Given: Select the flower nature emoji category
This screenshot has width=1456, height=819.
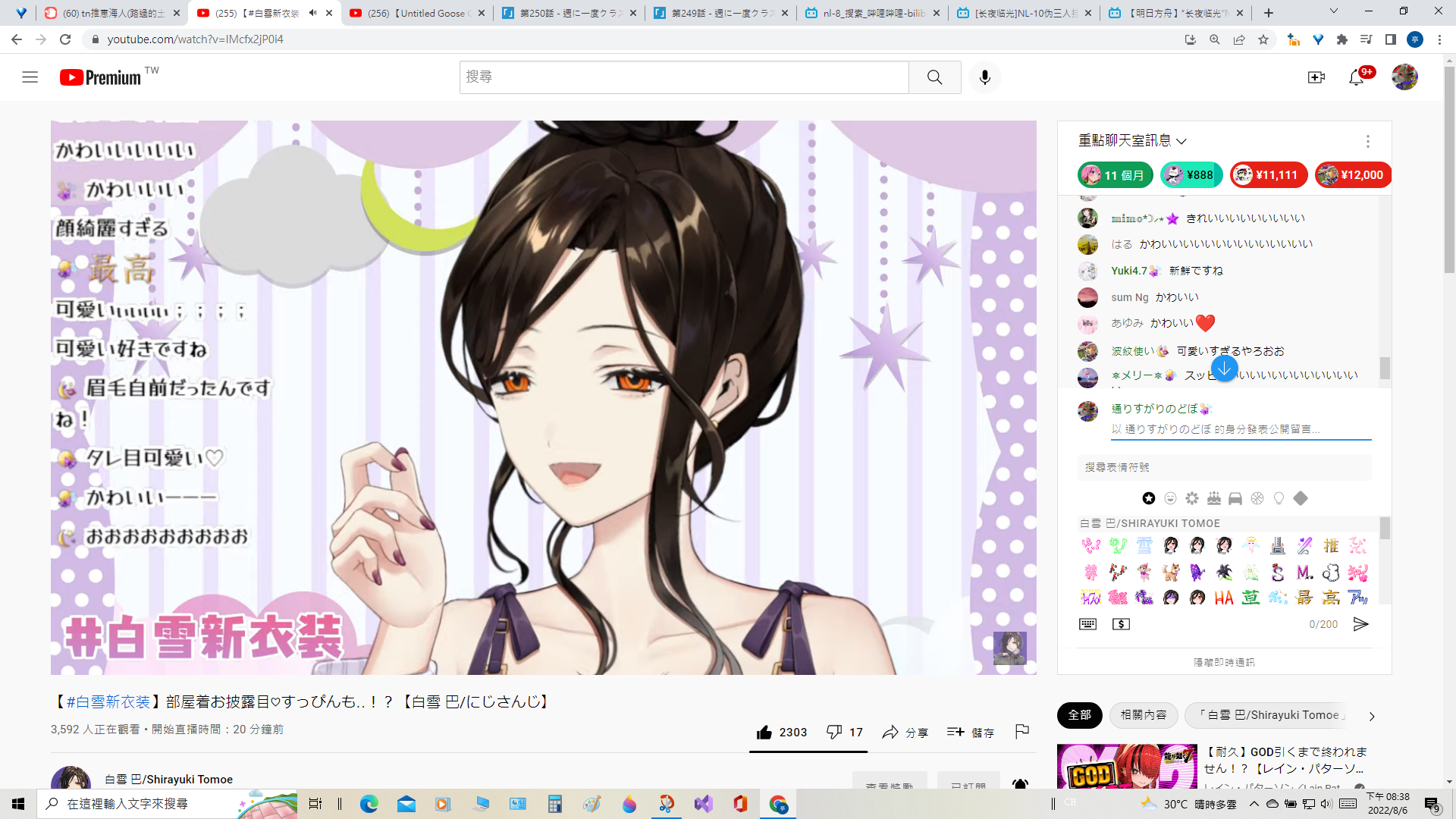Looking at the screenshot, I should pos(1192,498).
